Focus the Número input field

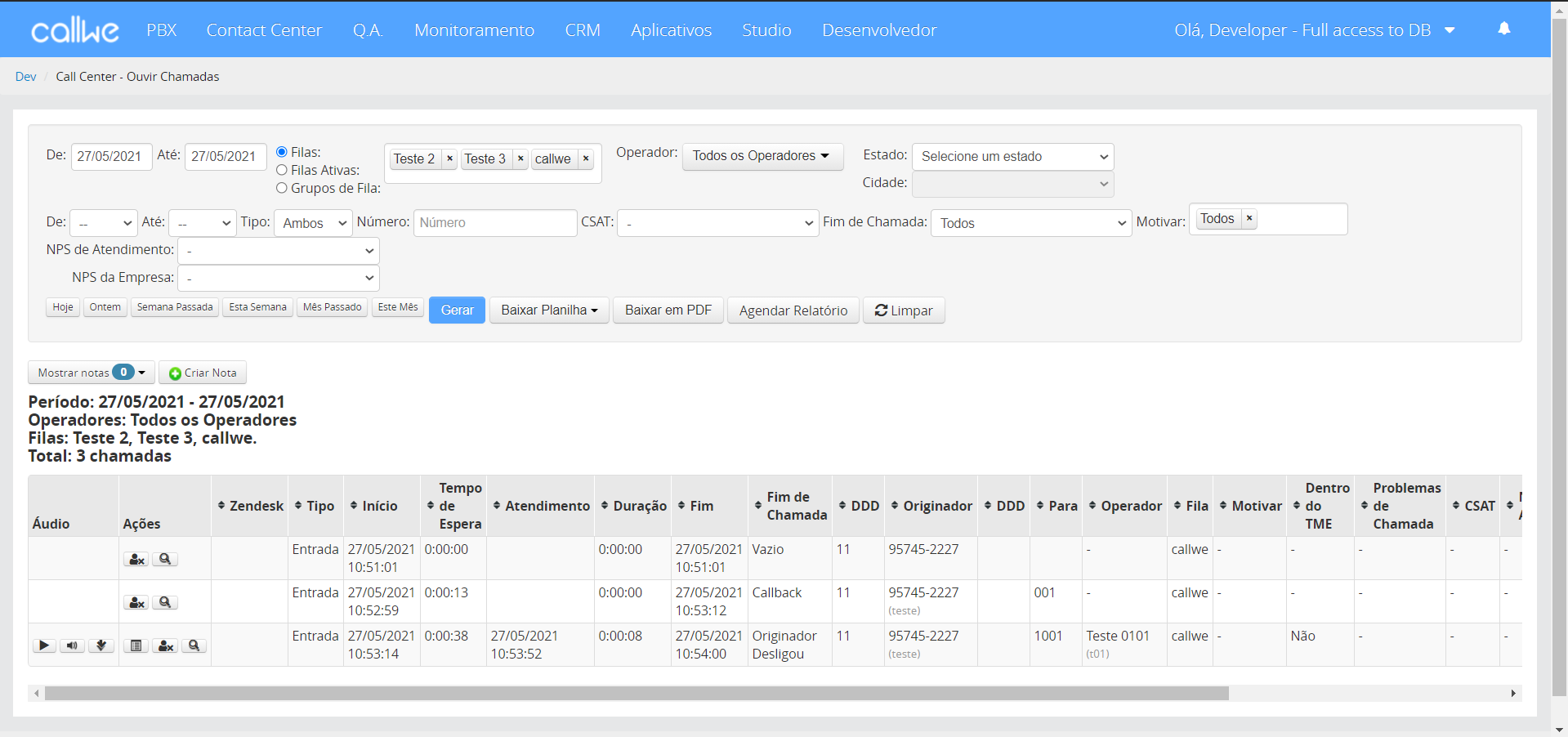(495, 223)
